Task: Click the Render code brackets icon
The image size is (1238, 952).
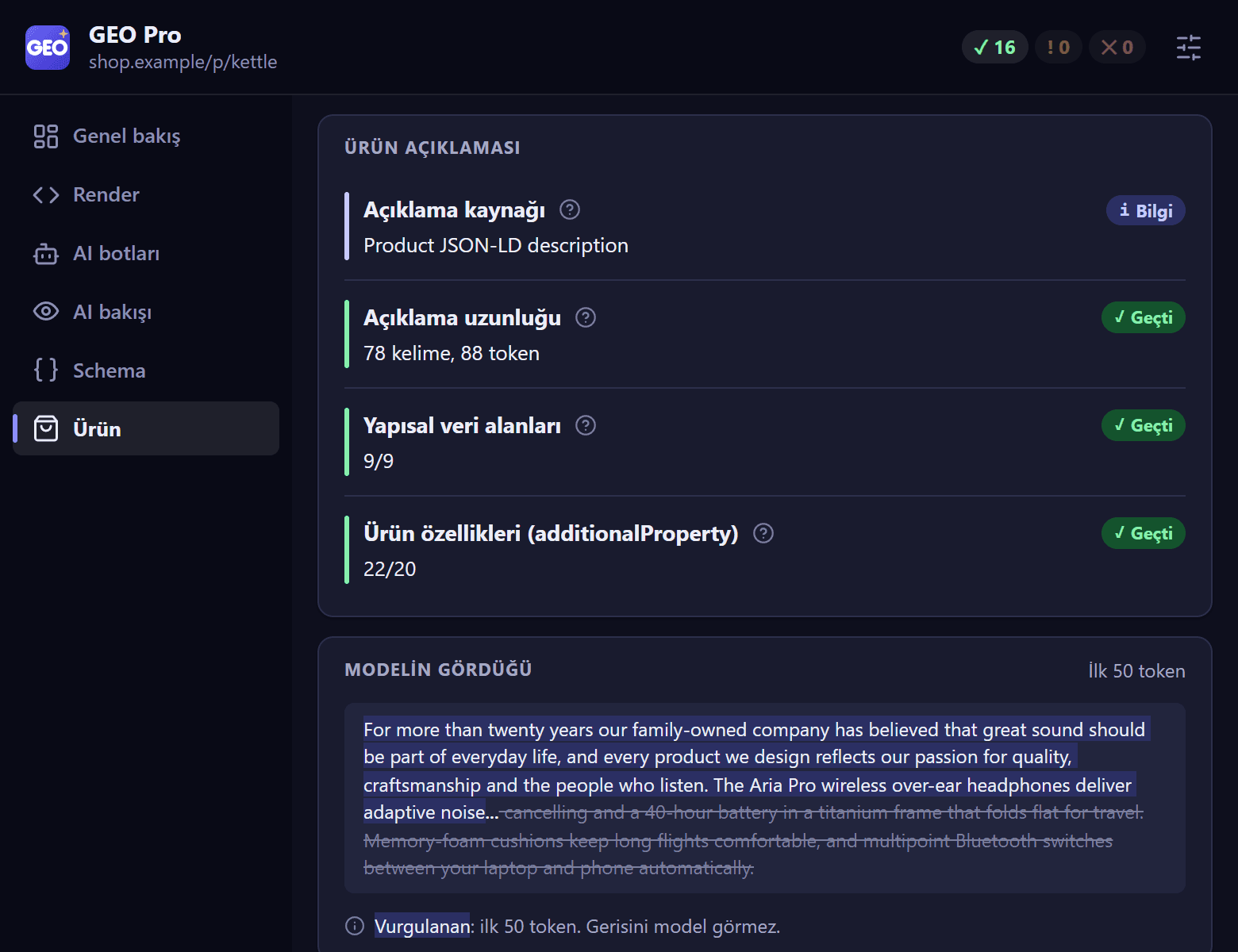Action: (x=46, y=195)
